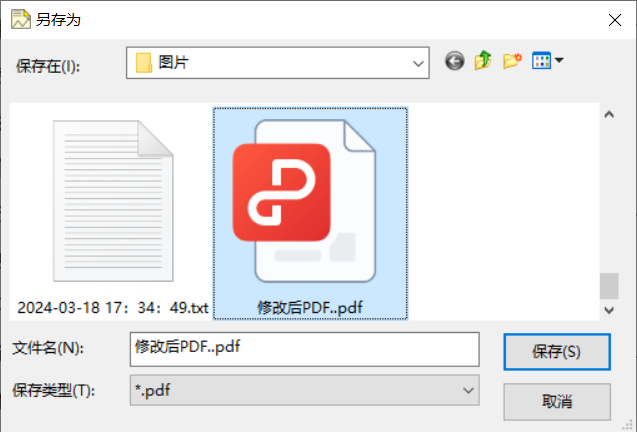Viewport: 637px width, 432px height.
Task: Click the 取消 button
Action: (x=557, y=402)
